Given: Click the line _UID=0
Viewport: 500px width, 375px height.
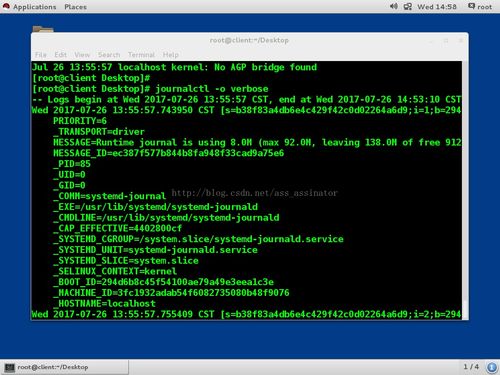Looking at the screenshot, I should (x=69, y=174).
